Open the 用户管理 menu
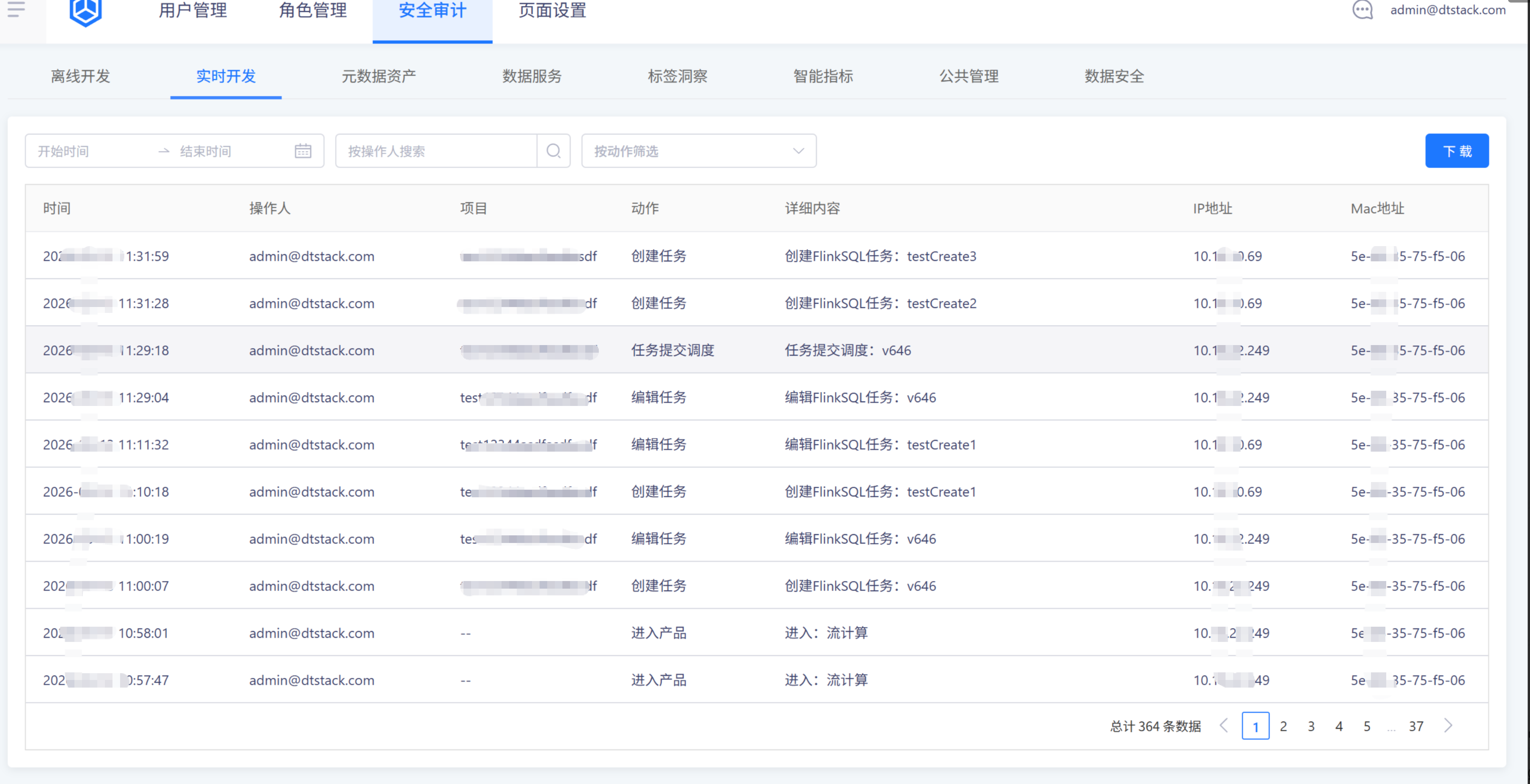Viewport: 1530px width, 784px height. 193,11
